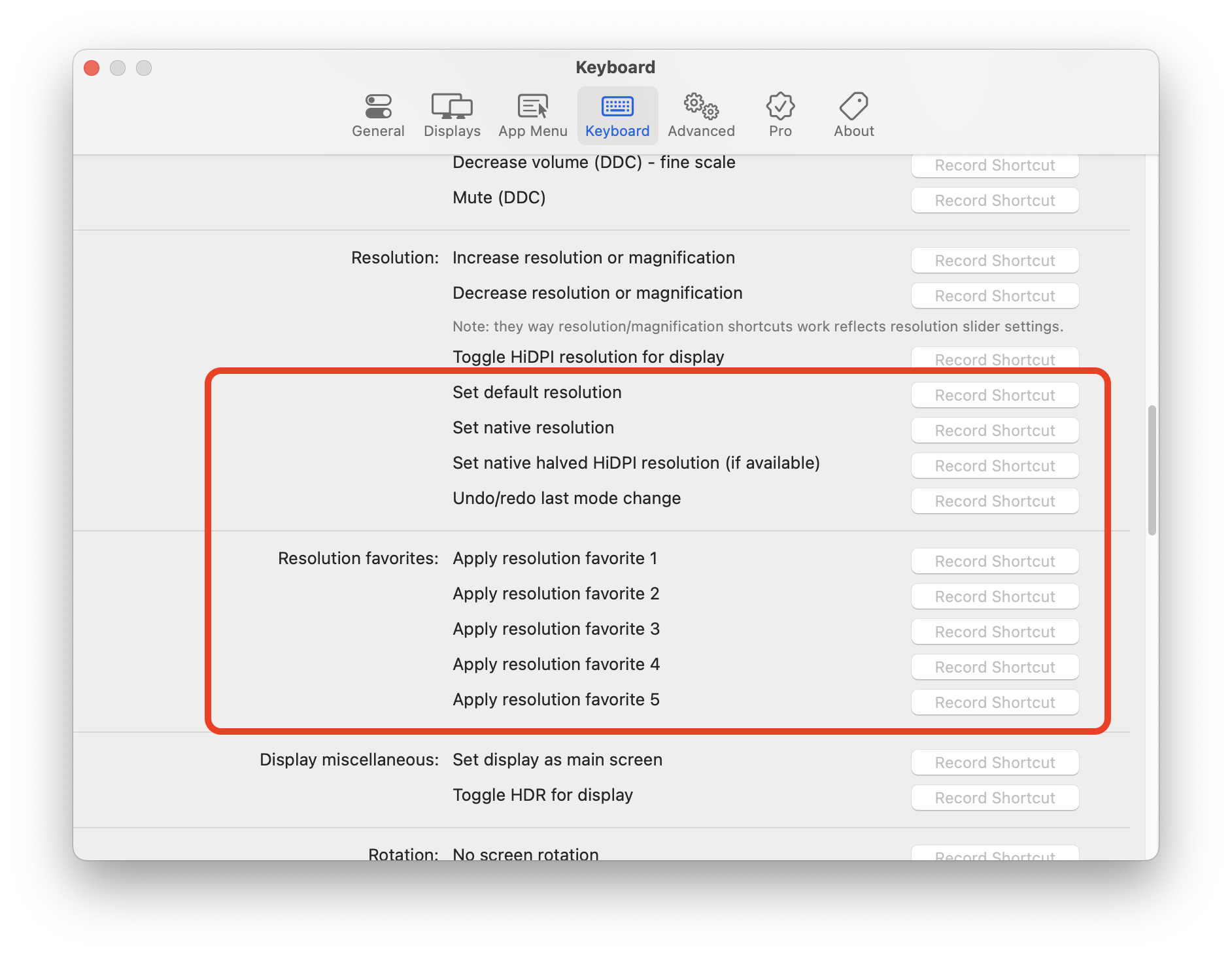Record shortcut for Toggle HDR for display
This screenshot has height=957, width=1232.
coord(995,797)
